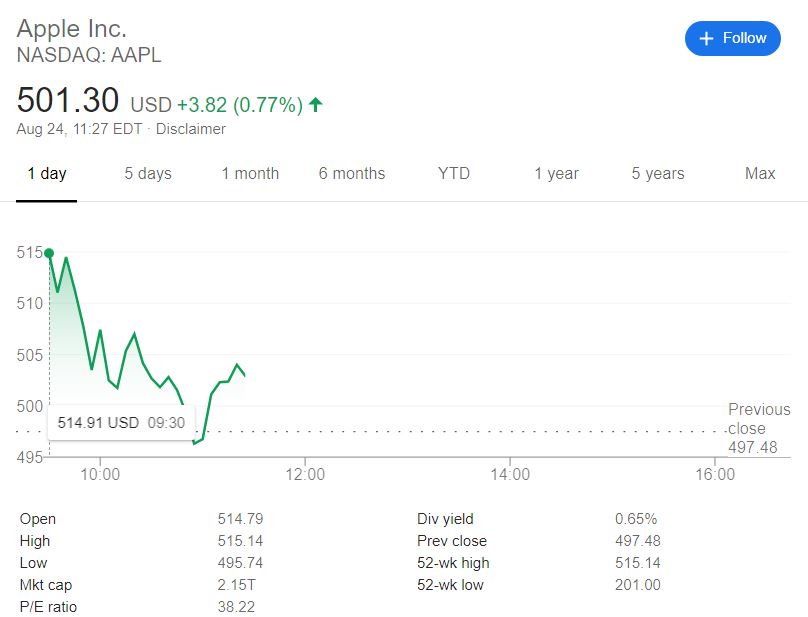808x617 pixels.
Task: Click the Low value 495.74
Action: click(x=240, y=563)
